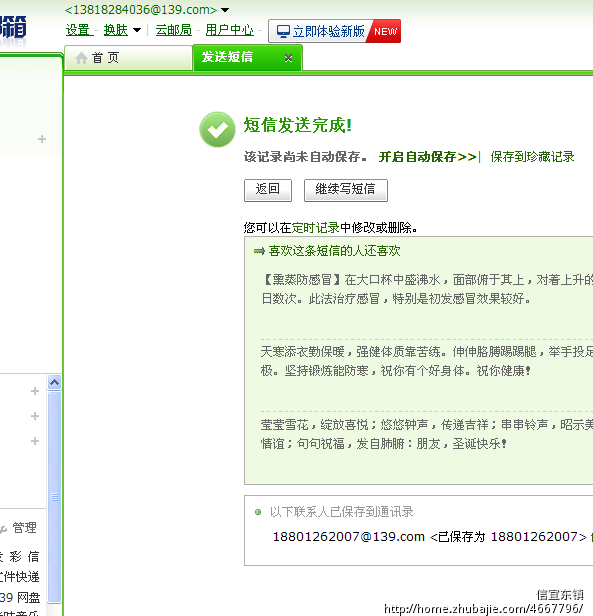Open the 139 网盘 sidebar item
Image resolution: width=593 pixels, height=616 pixels.
(x=20, y=598)
